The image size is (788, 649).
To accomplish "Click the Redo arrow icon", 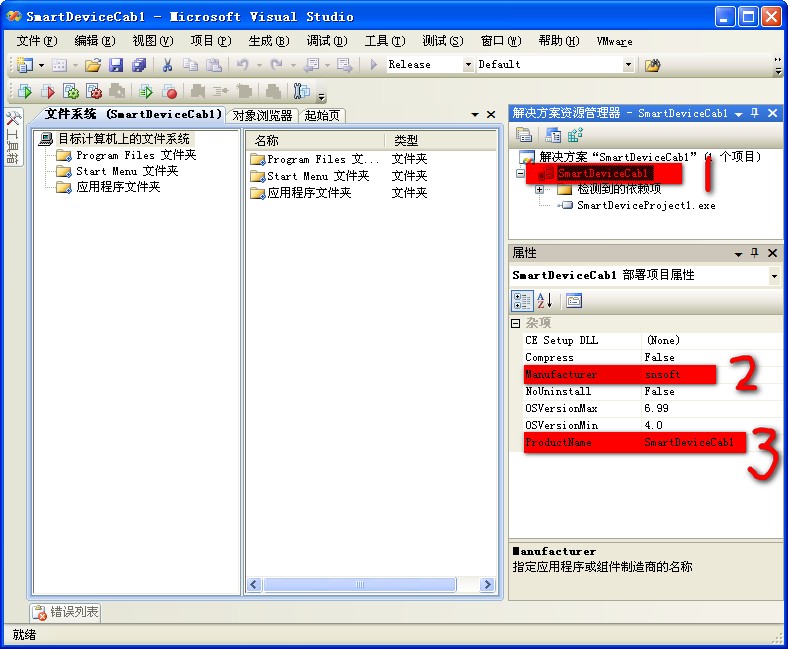I will (x=276, y=65).
